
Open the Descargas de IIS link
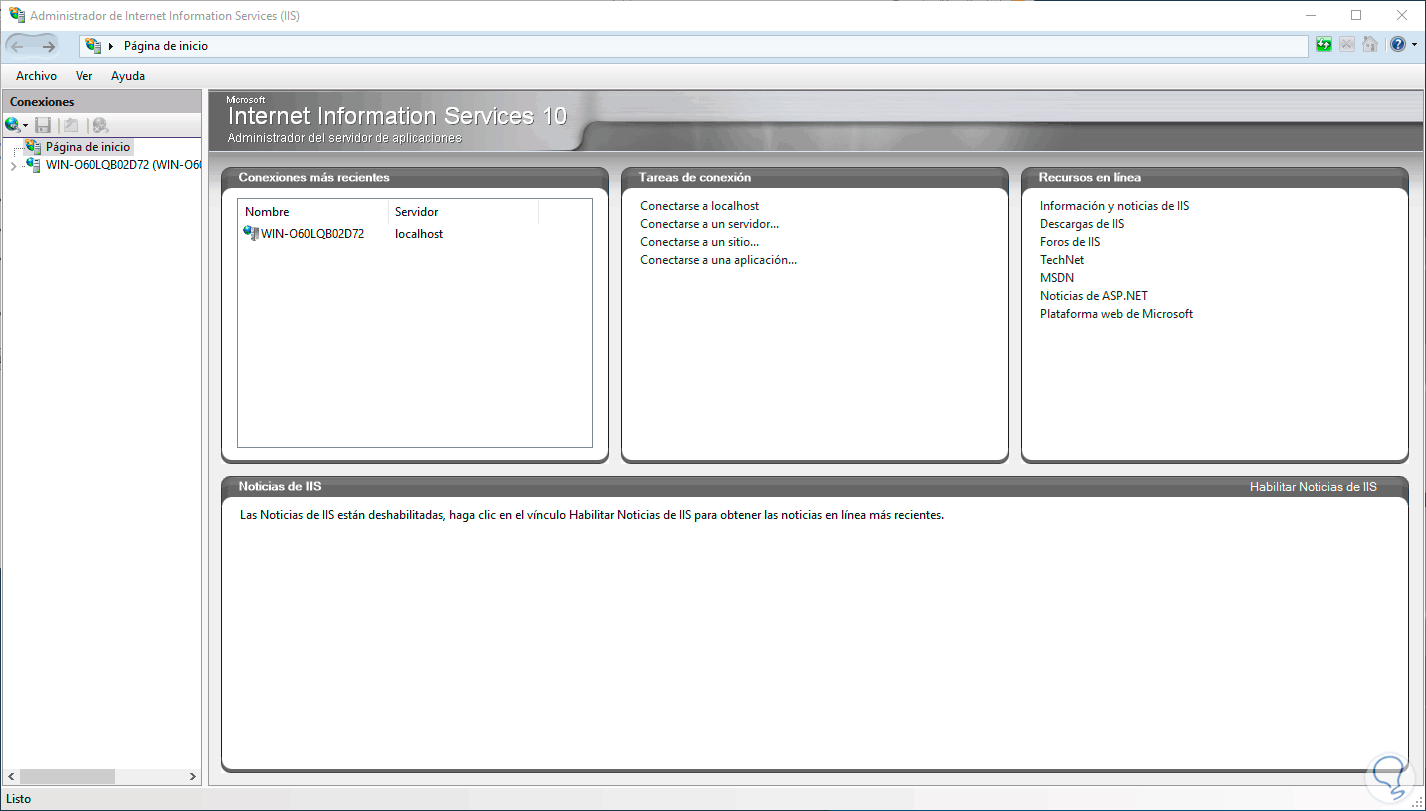pos(1082,224)
